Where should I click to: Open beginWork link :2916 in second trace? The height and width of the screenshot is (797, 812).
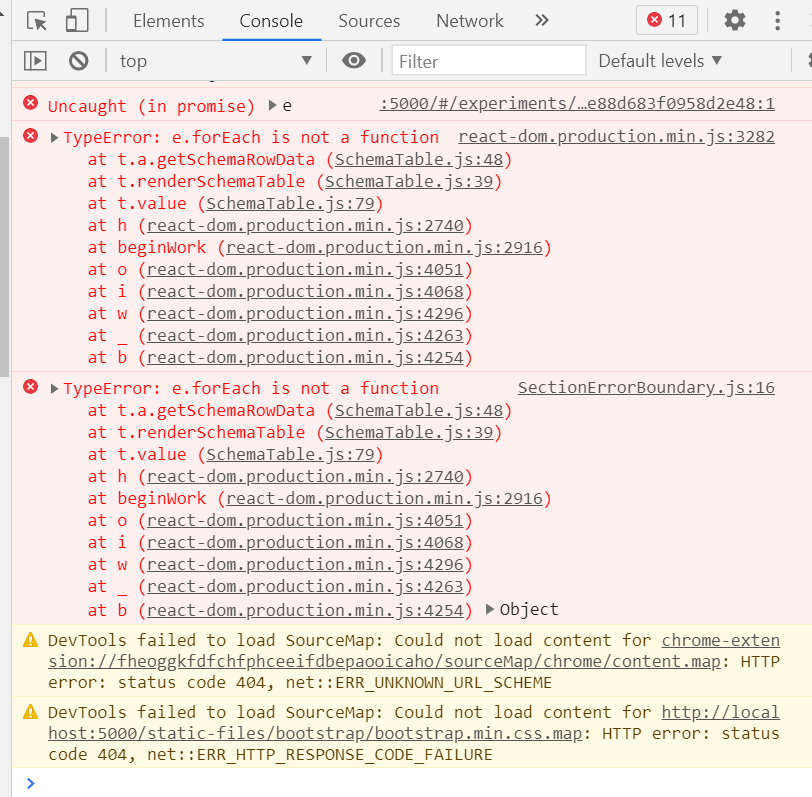pos(385,499)
